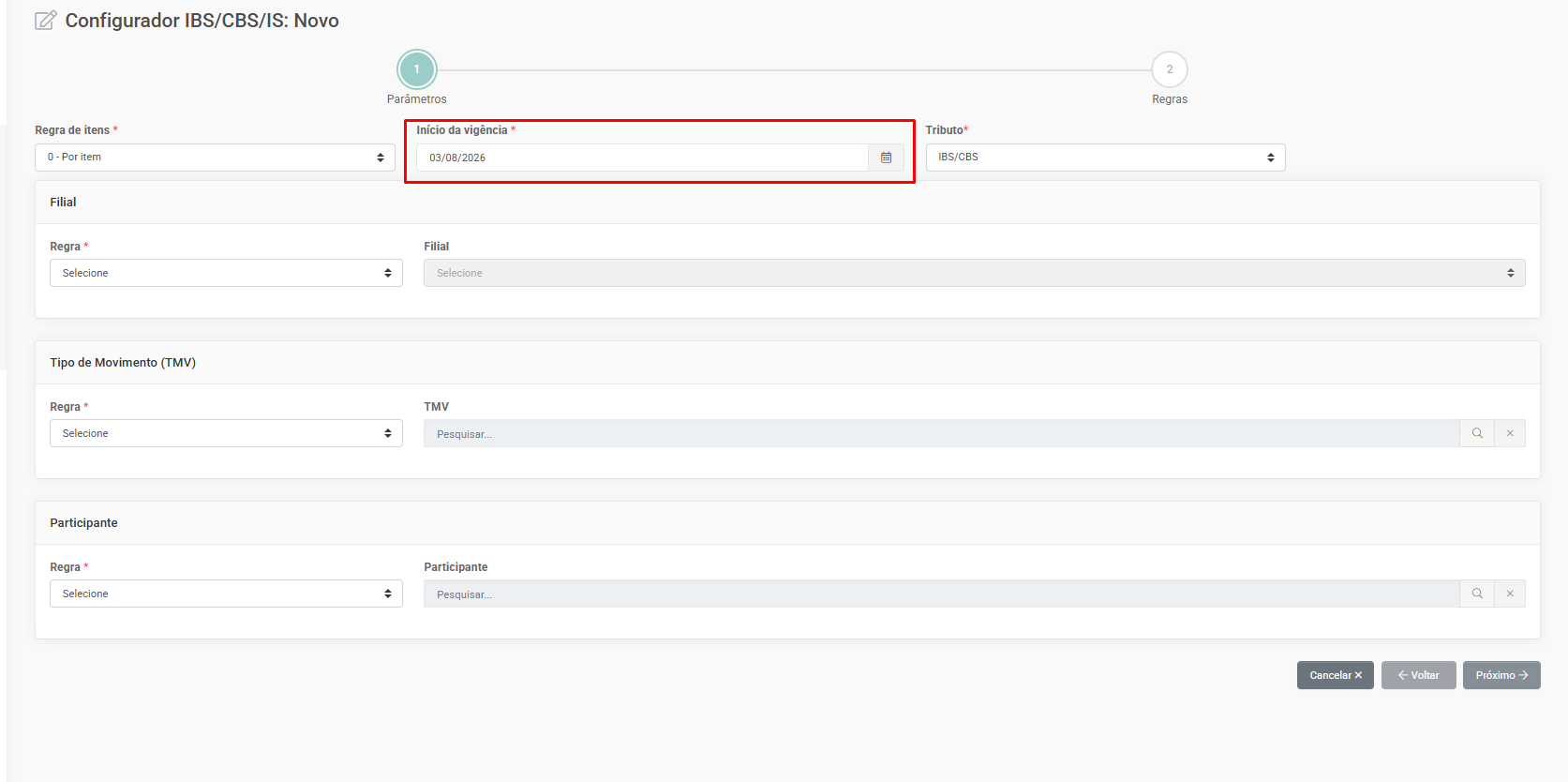Click the Participante section heading
The height and width of the screenshot is (782, 1568).
click(83, 523)
